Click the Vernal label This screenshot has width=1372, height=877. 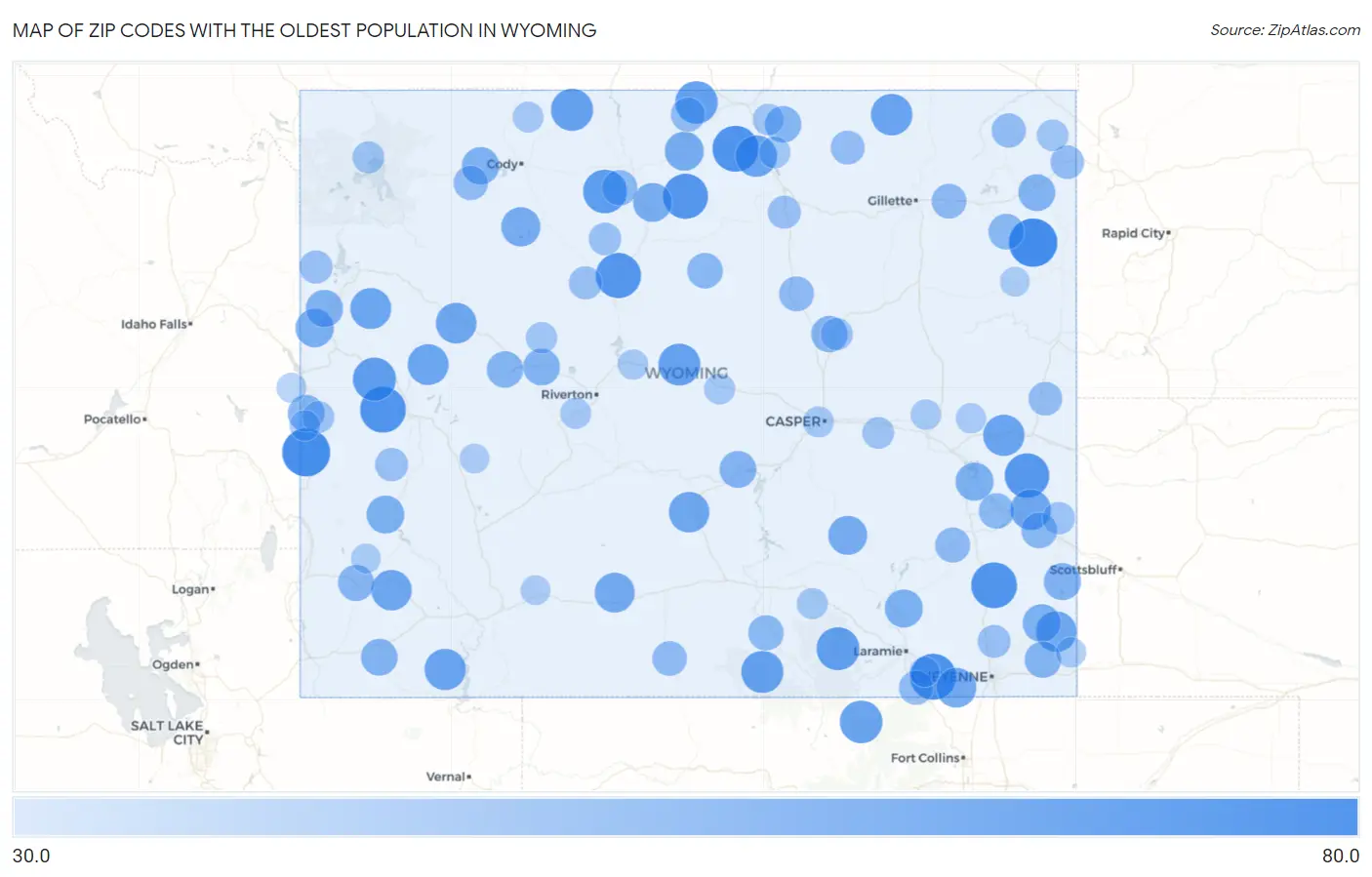click(448, 777)
